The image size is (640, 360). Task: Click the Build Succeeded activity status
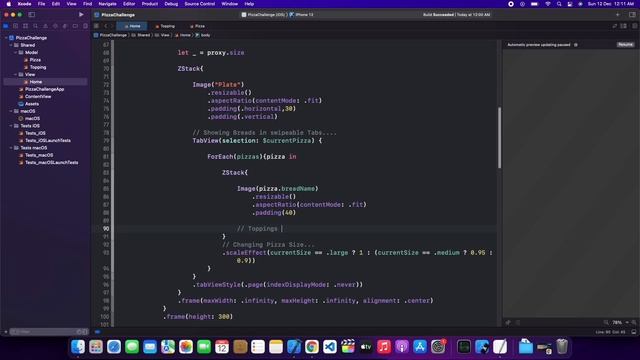[x=456, y=14]
